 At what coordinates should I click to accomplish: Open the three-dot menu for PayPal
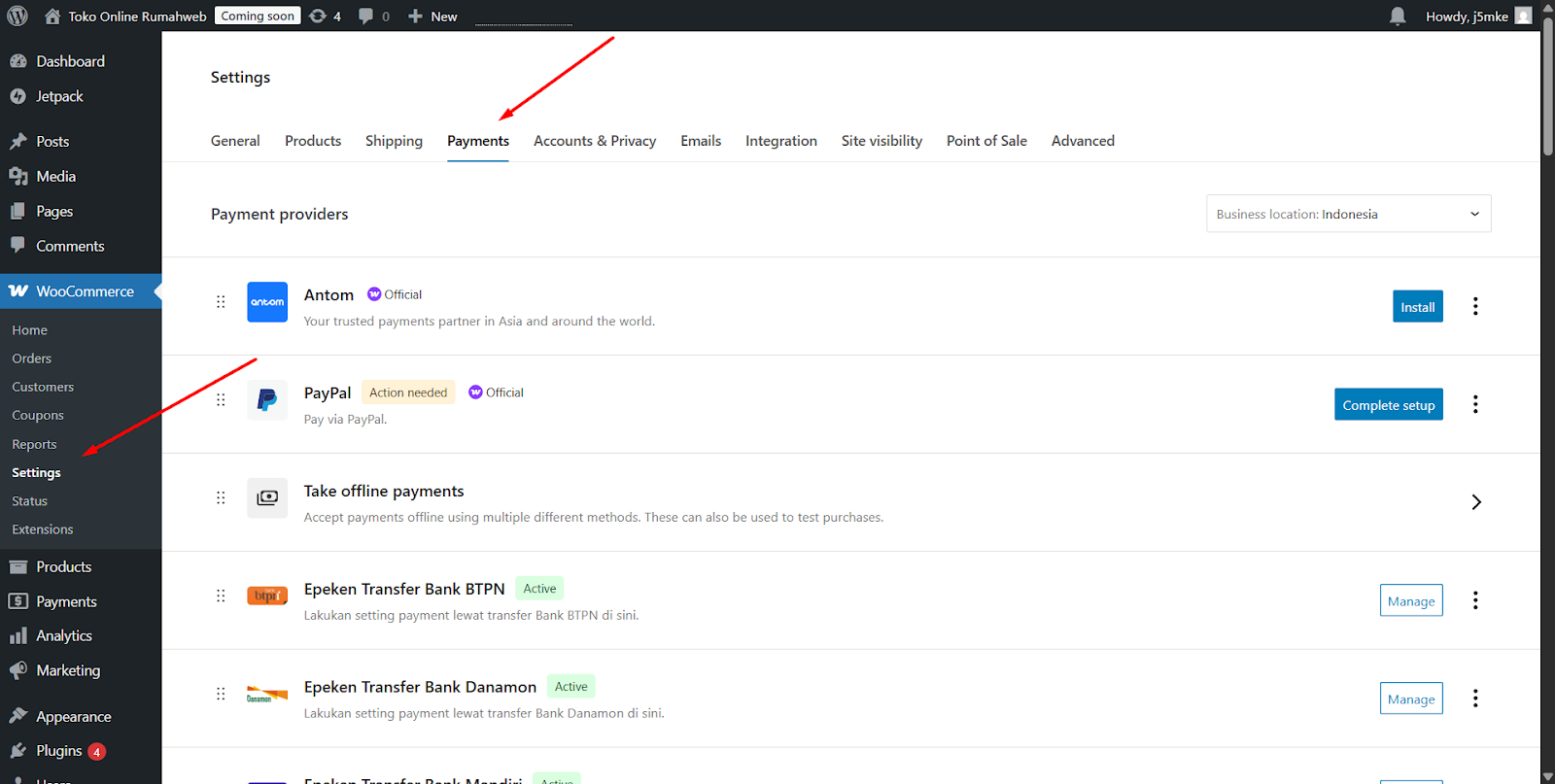tap(1475, 404)
